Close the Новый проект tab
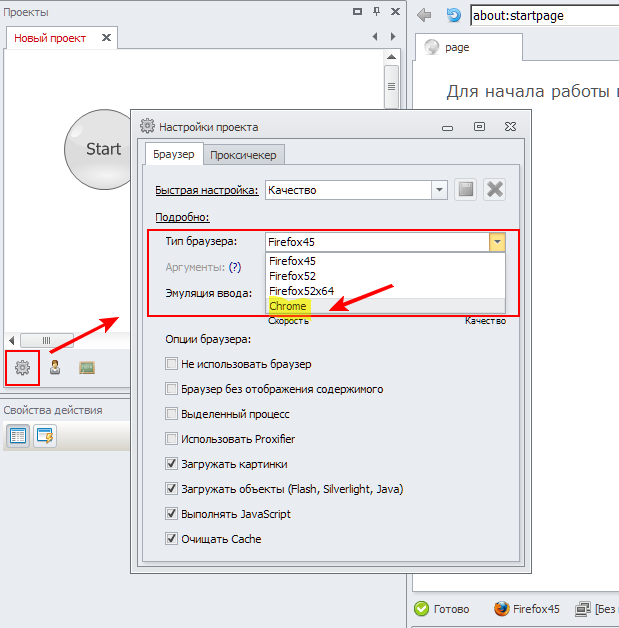 (106, 38)
